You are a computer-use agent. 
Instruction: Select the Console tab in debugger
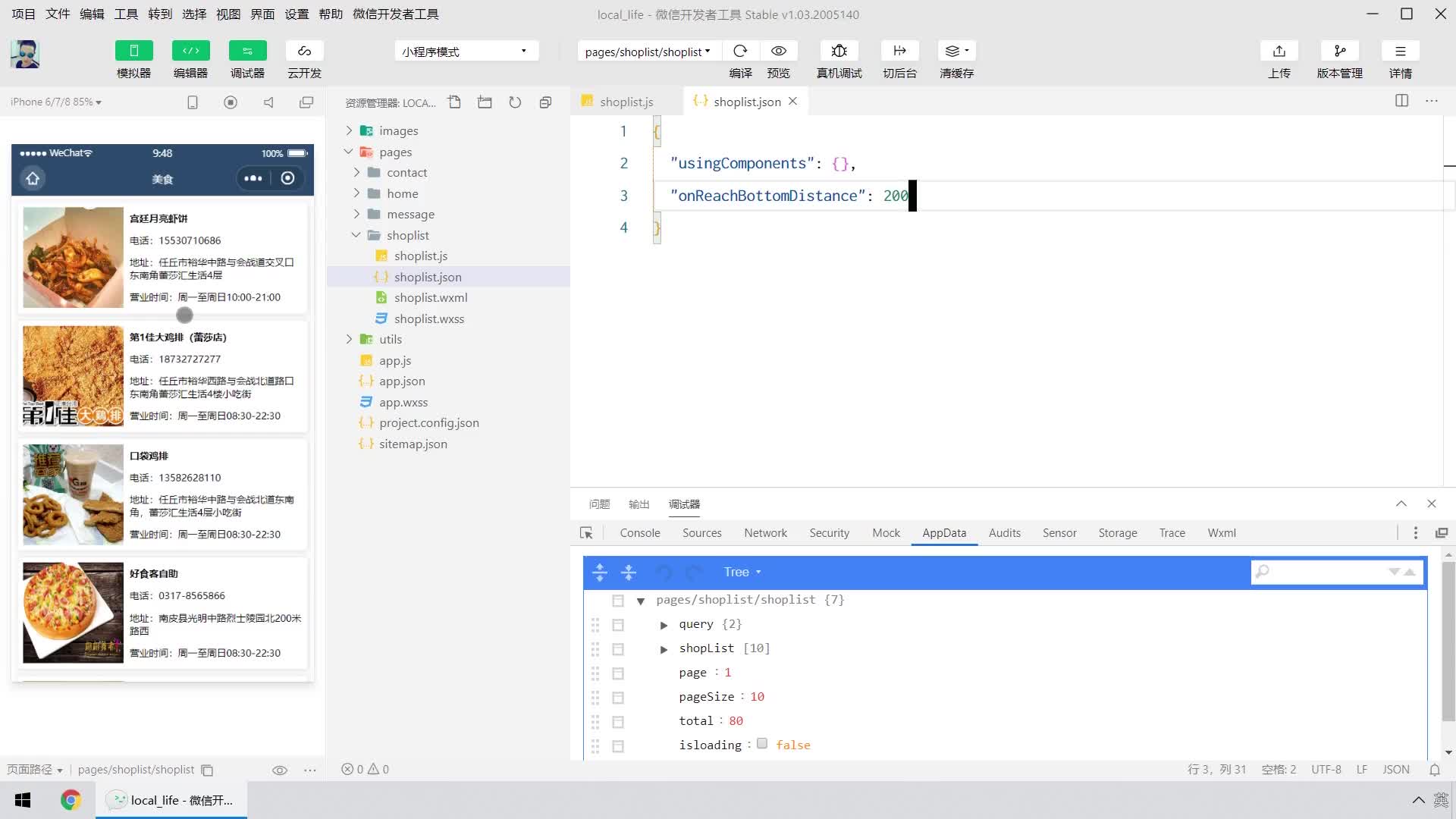(641, 532)
